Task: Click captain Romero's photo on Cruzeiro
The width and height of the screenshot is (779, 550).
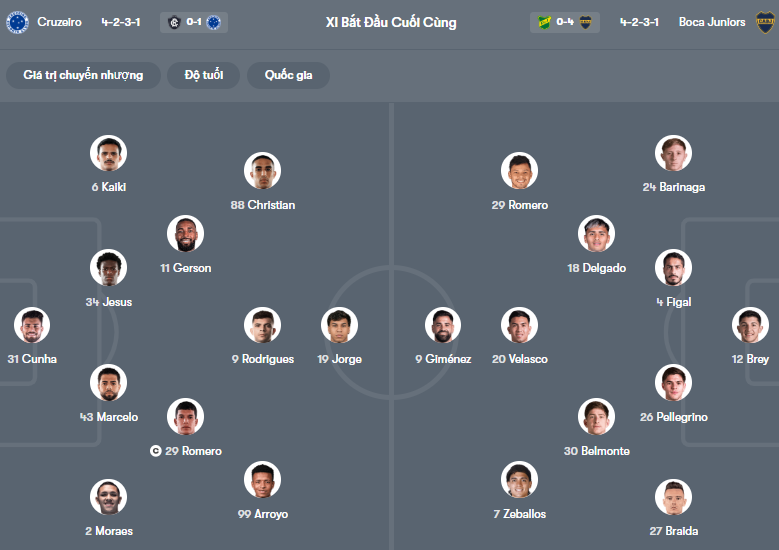Action: point(185,417)
